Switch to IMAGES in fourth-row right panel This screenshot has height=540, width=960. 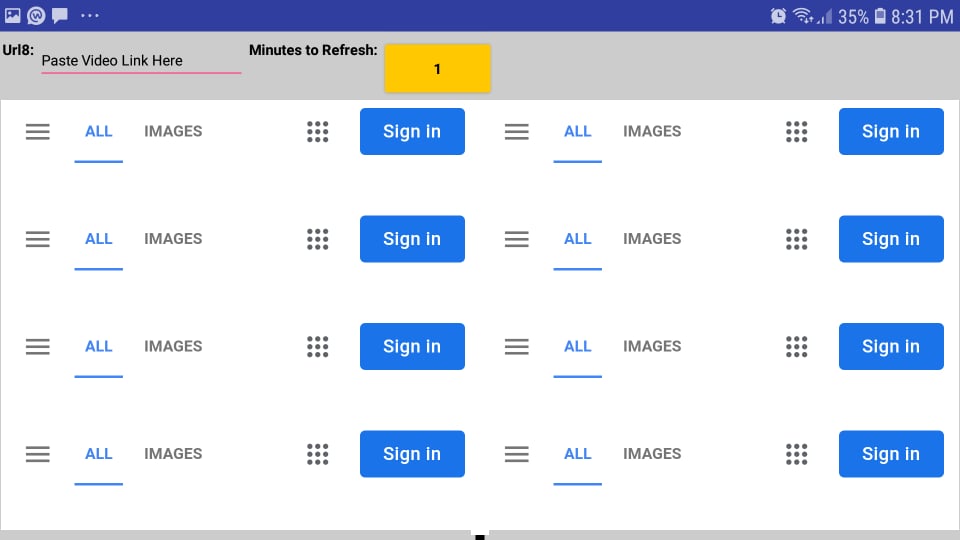coord(652,454)
